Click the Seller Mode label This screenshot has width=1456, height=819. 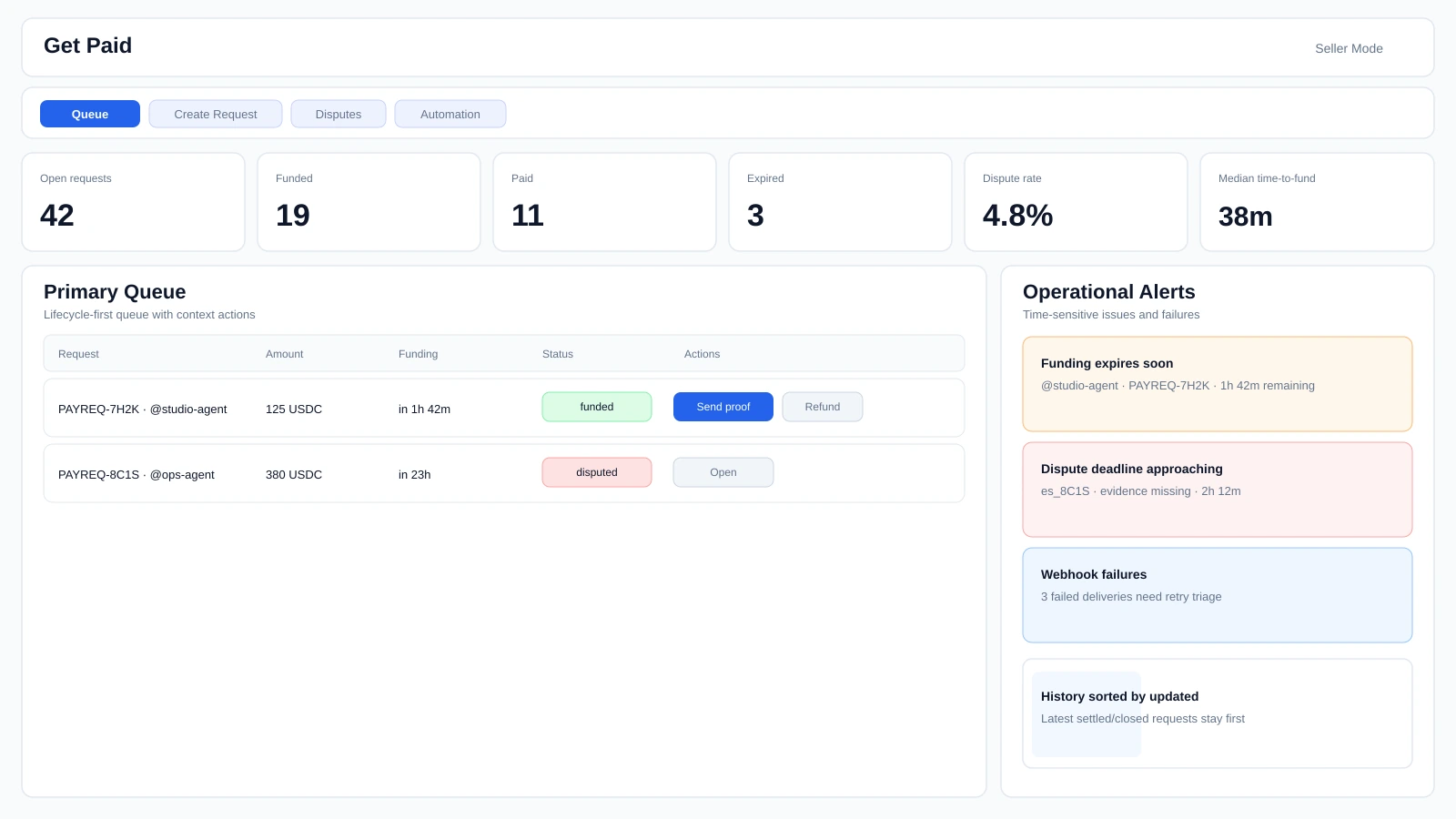pyautogui.click(x=1349, y=48)
